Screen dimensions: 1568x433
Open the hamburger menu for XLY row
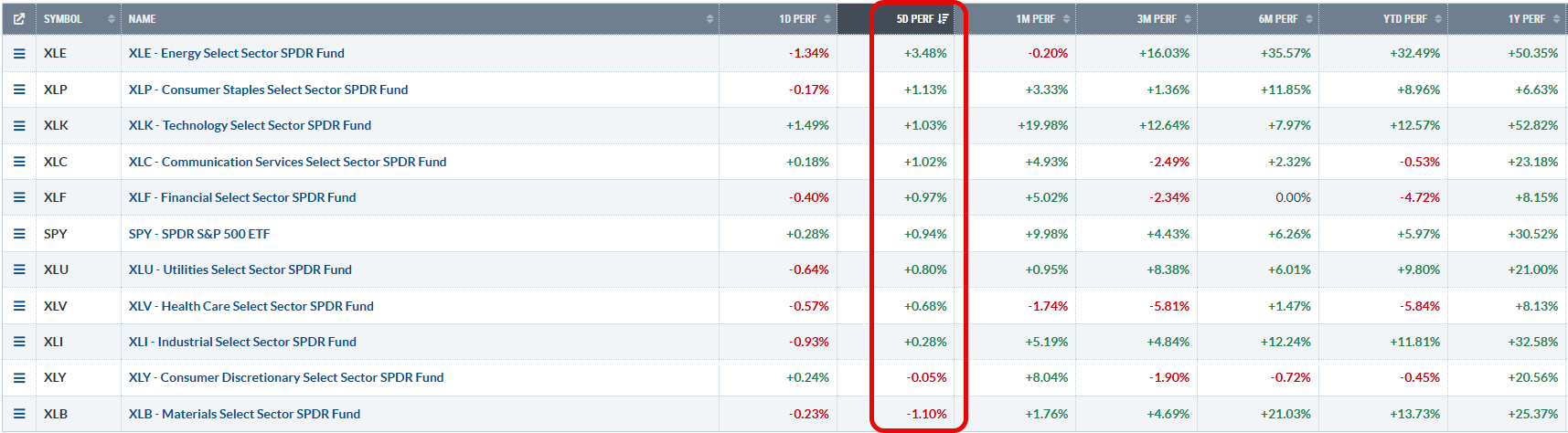pos(18,377)
